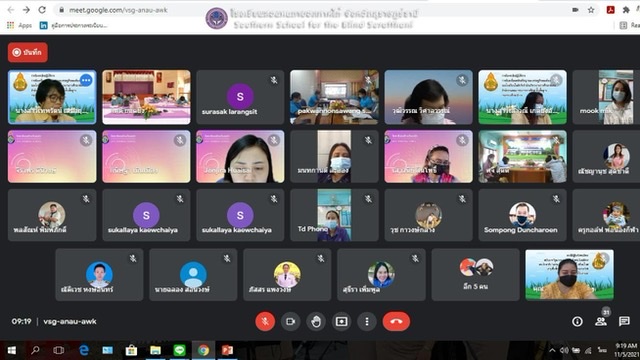Screen dimensions: 640x360
Task: Toggle the microphone mute button
Action: coord(265,322)
